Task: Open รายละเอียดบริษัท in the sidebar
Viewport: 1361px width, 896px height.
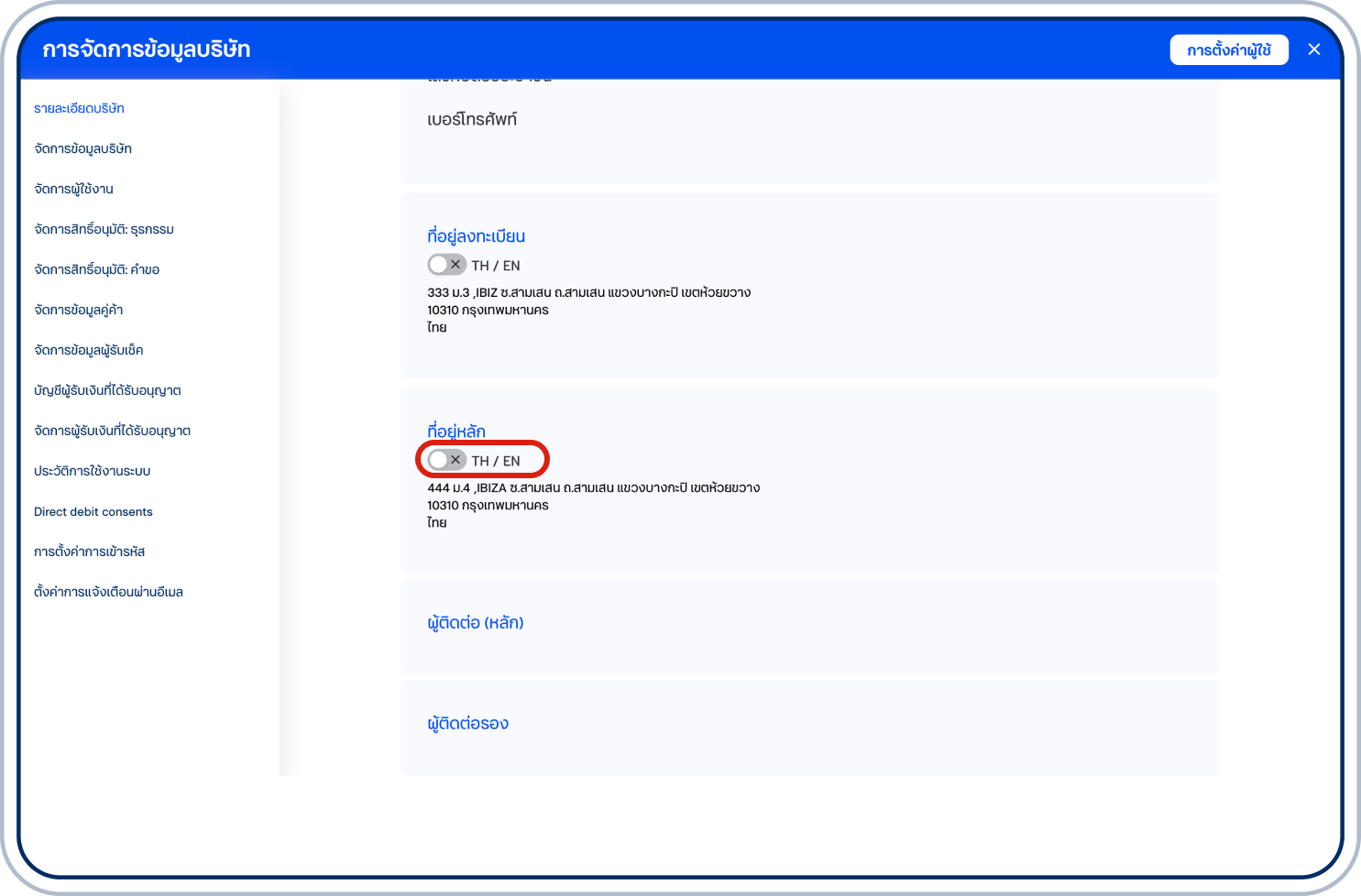Action: [x=79, y=108]
